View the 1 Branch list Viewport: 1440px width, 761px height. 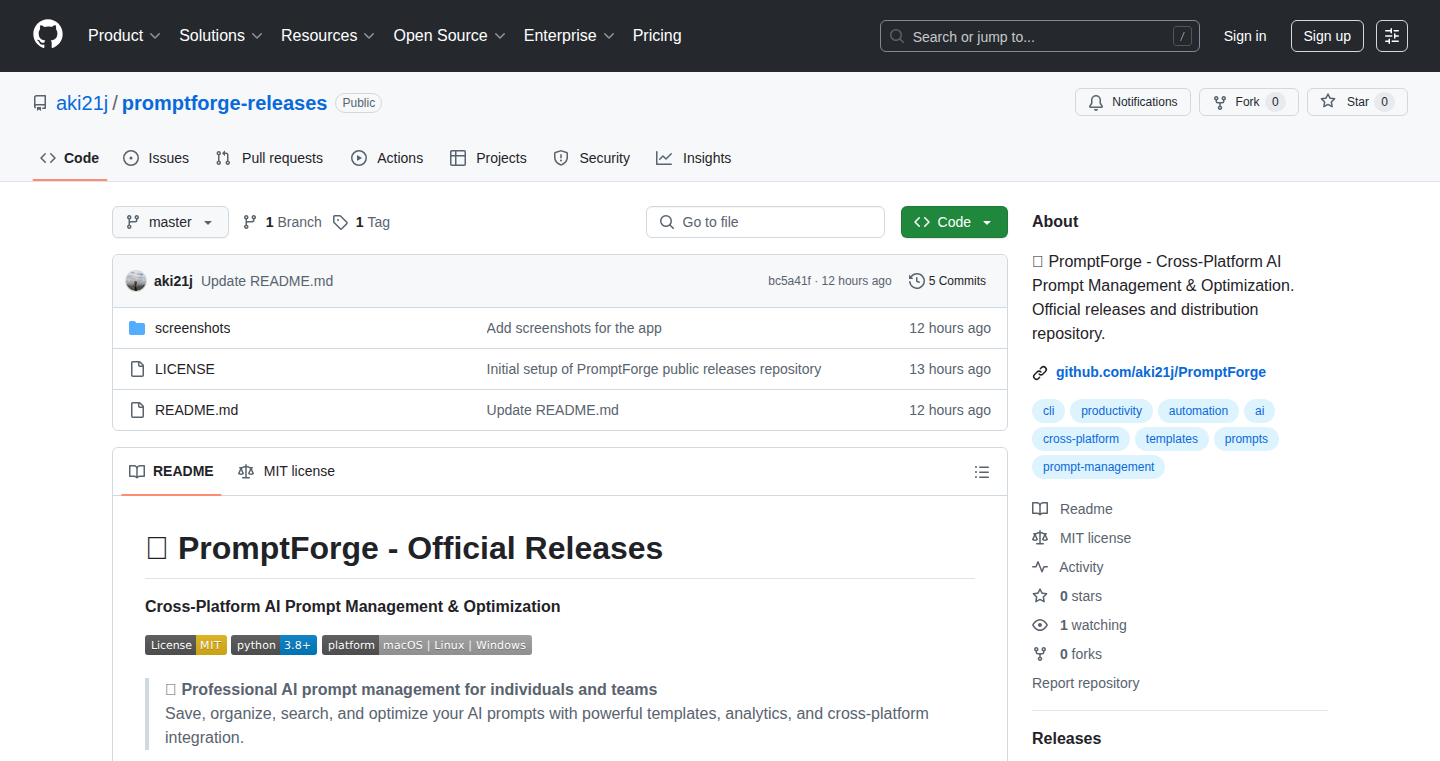tap(282, 222)
